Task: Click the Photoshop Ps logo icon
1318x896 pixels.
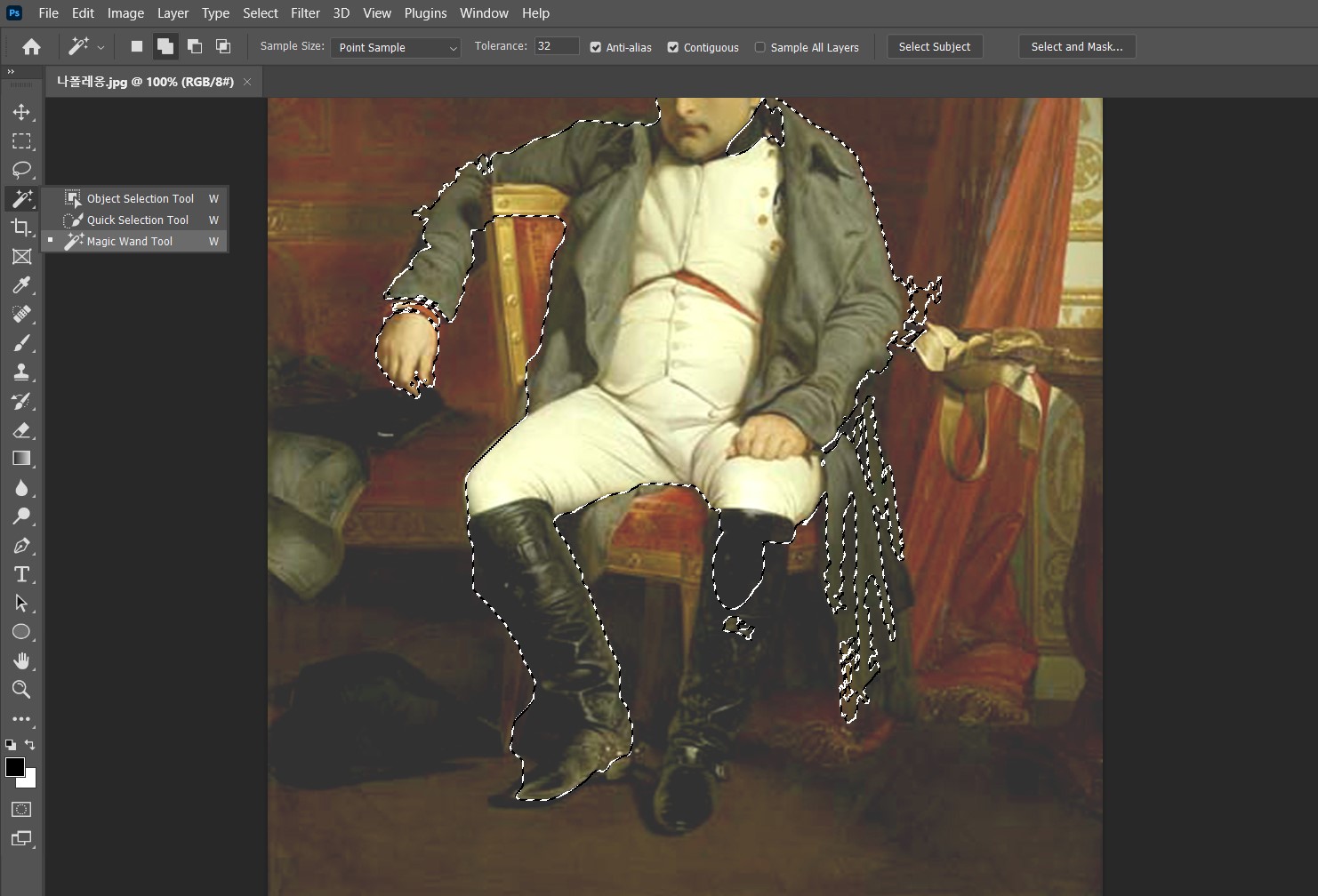Action: tap(14, 13)
